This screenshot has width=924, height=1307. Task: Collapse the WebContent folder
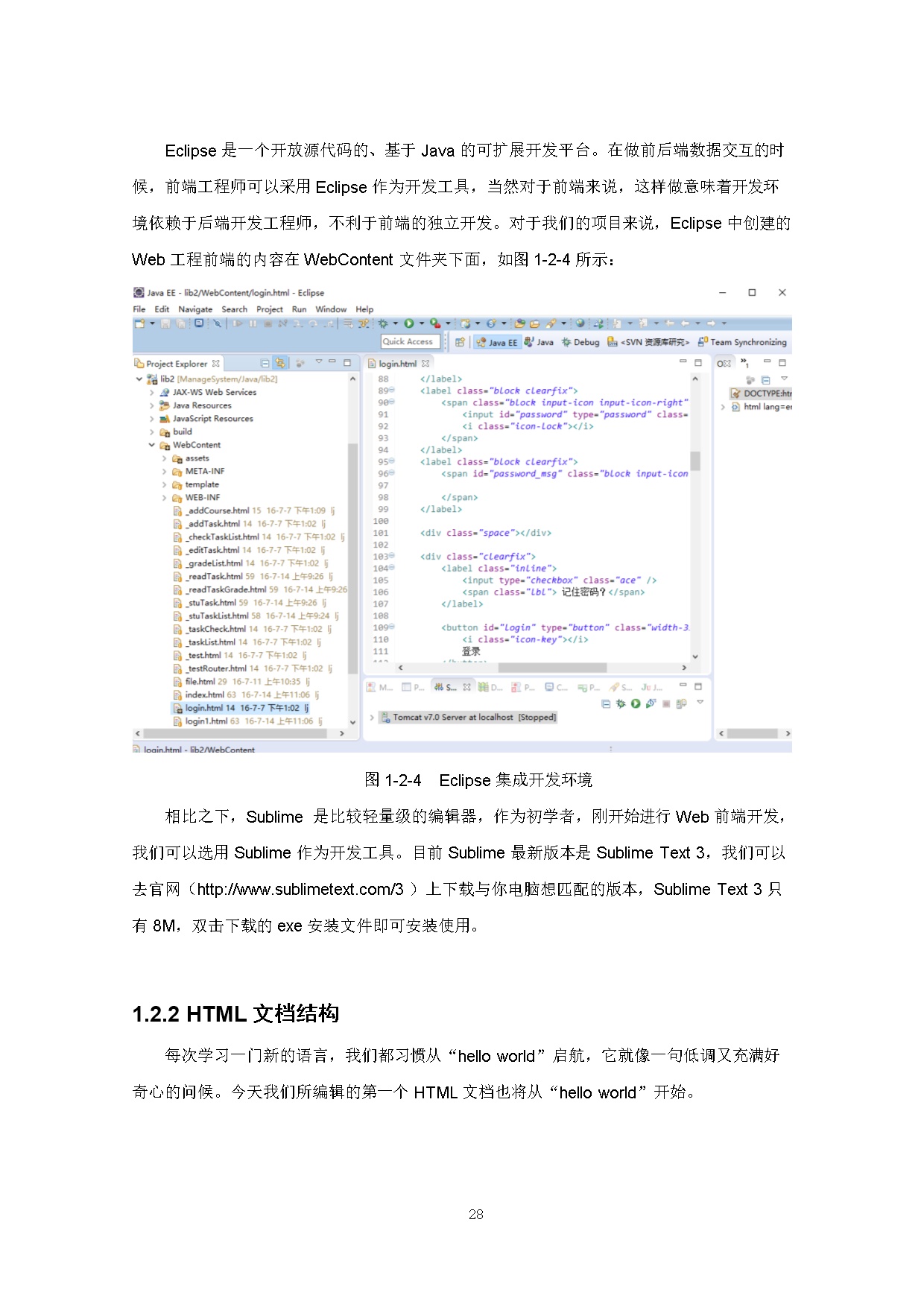[x=152, y=445]
